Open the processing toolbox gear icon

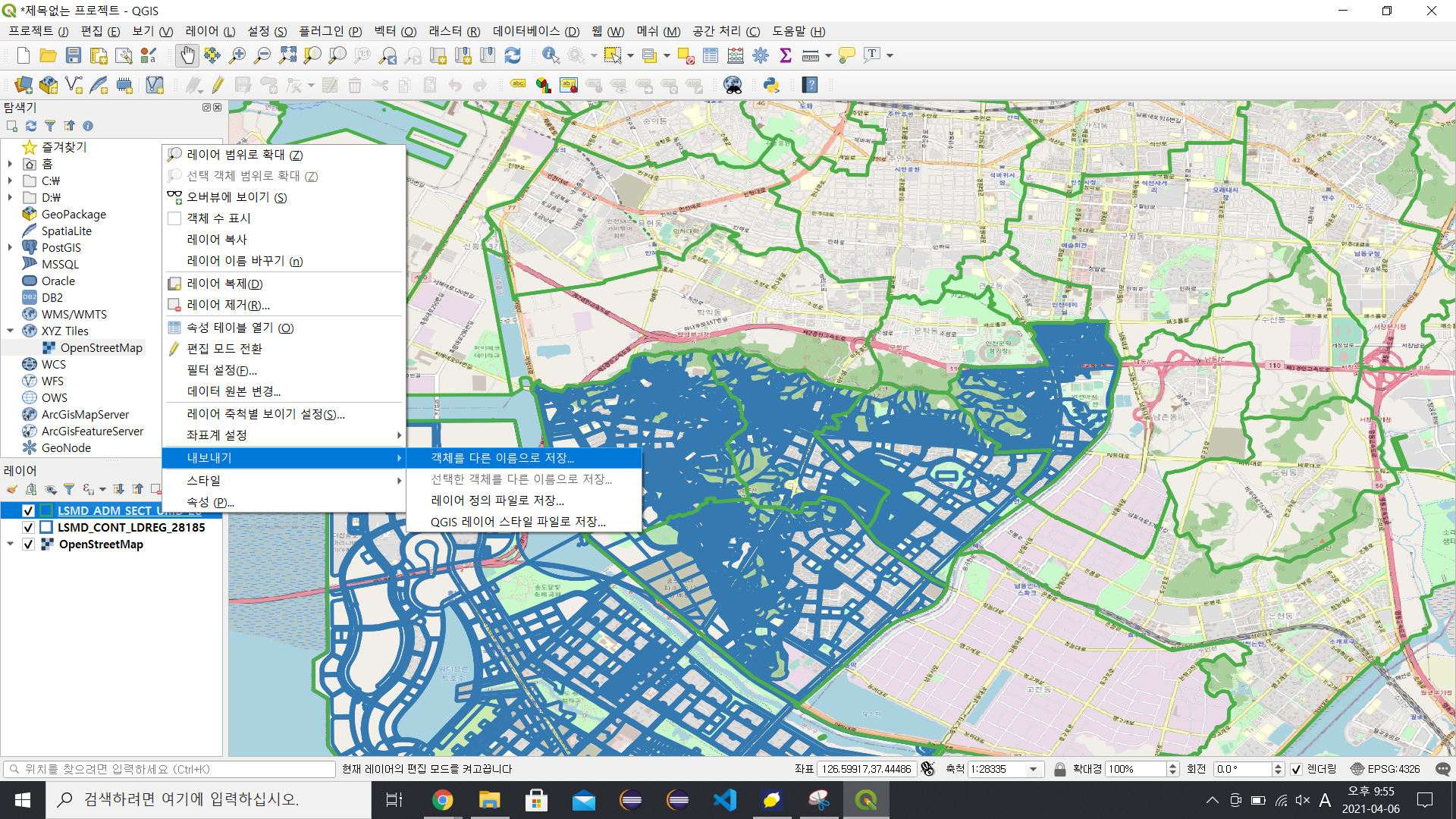coord(761,55)
